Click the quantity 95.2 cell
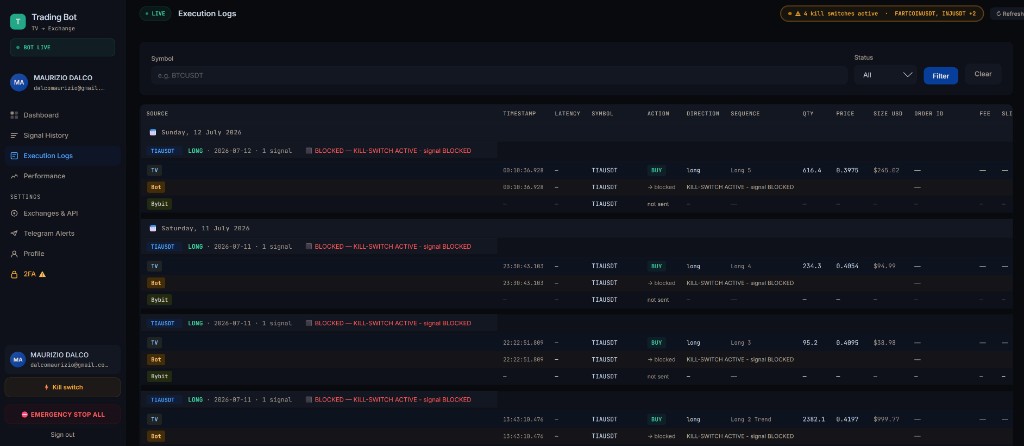Image resolution: width=1024 pixels, height=446 pixels. click(x=810, y=342)
